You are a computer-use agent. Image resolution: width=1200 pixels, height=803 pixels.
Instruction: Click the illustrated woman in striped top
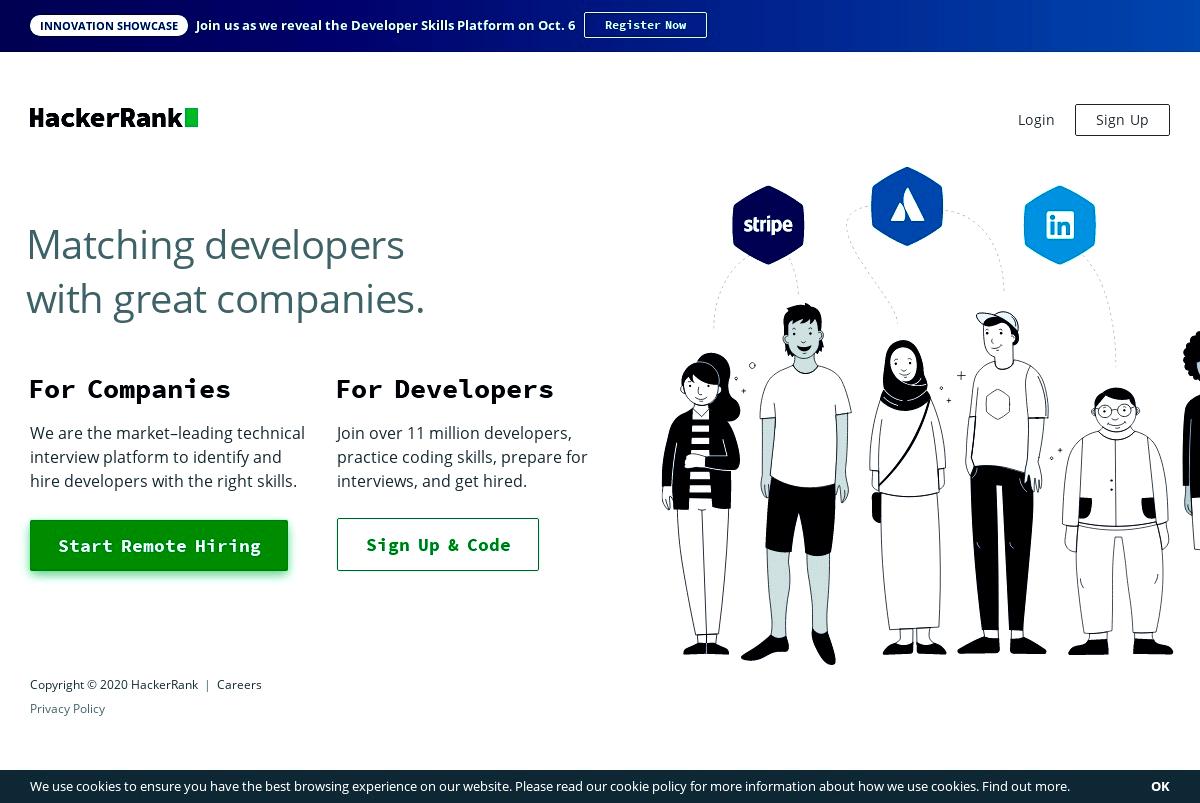click(701, 503)
